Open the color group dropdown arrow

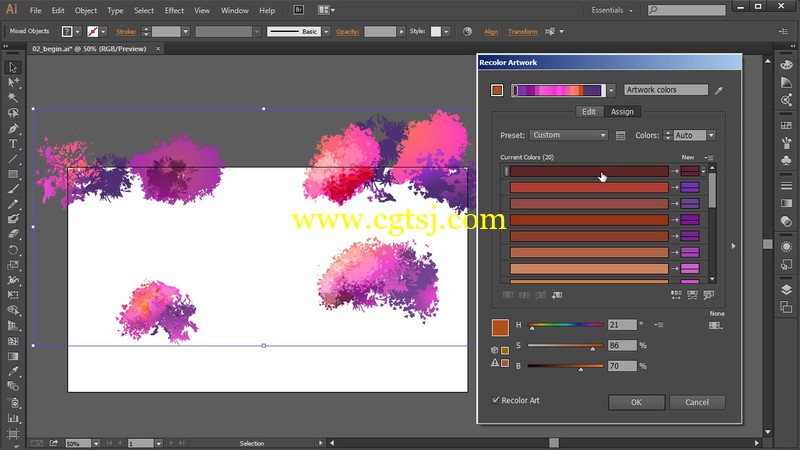(x=611, y=91)
